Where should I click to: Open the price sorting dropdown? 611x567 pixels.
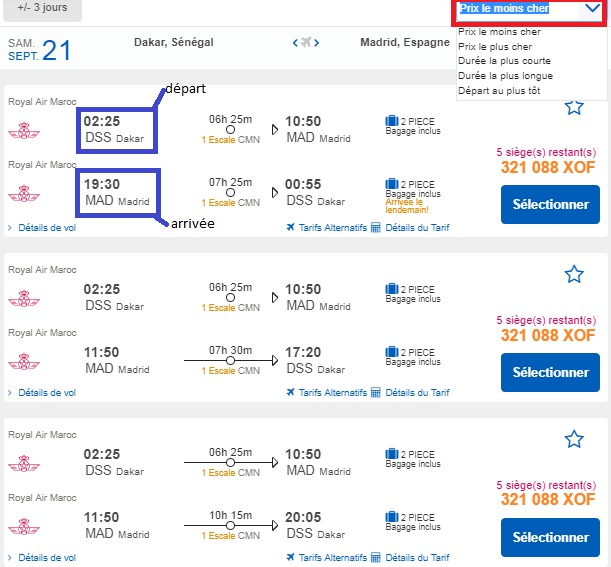(x=529, y=9)
